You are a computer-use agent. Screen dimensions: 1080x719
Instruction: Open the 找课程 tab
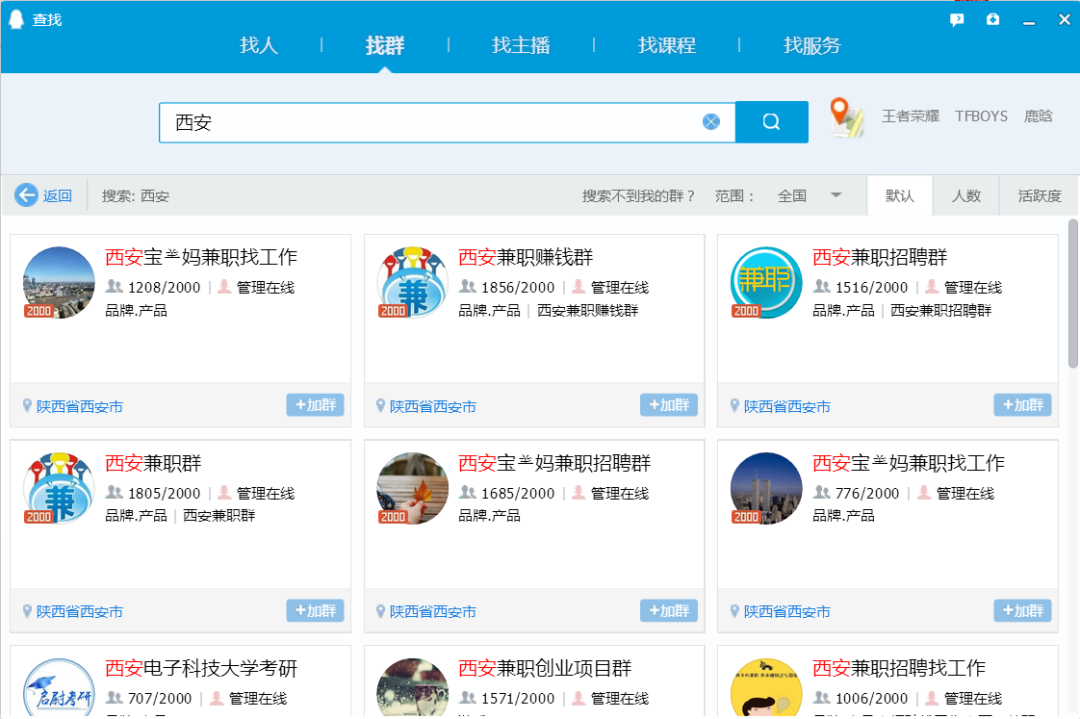[667, 45]
